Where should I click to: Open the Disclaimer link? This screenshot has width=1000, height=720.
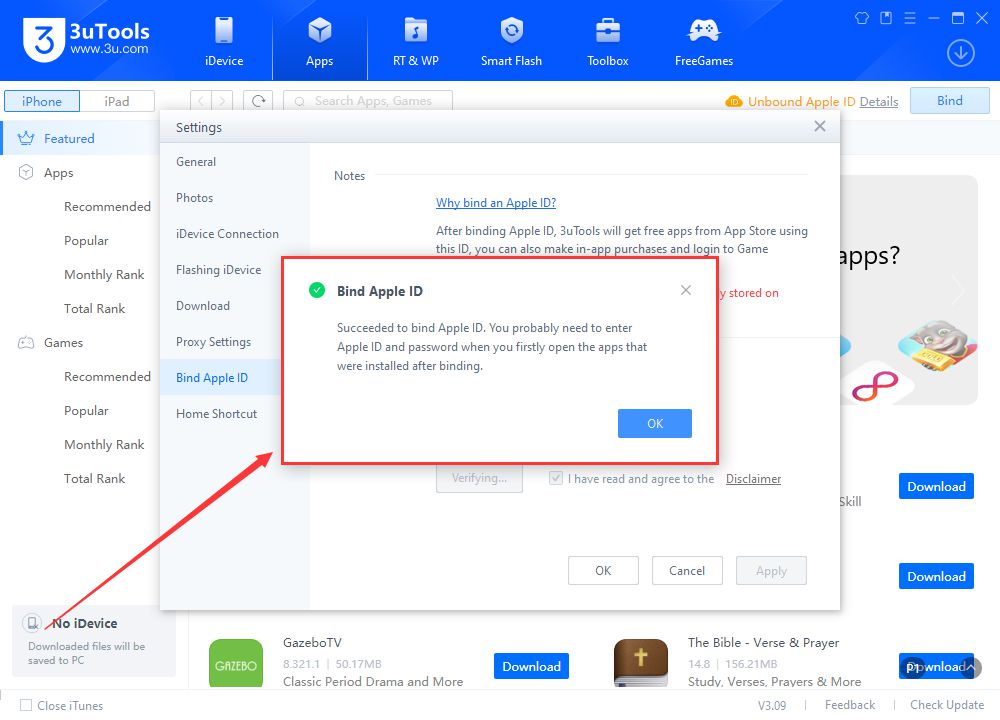[x=753, y=479]
